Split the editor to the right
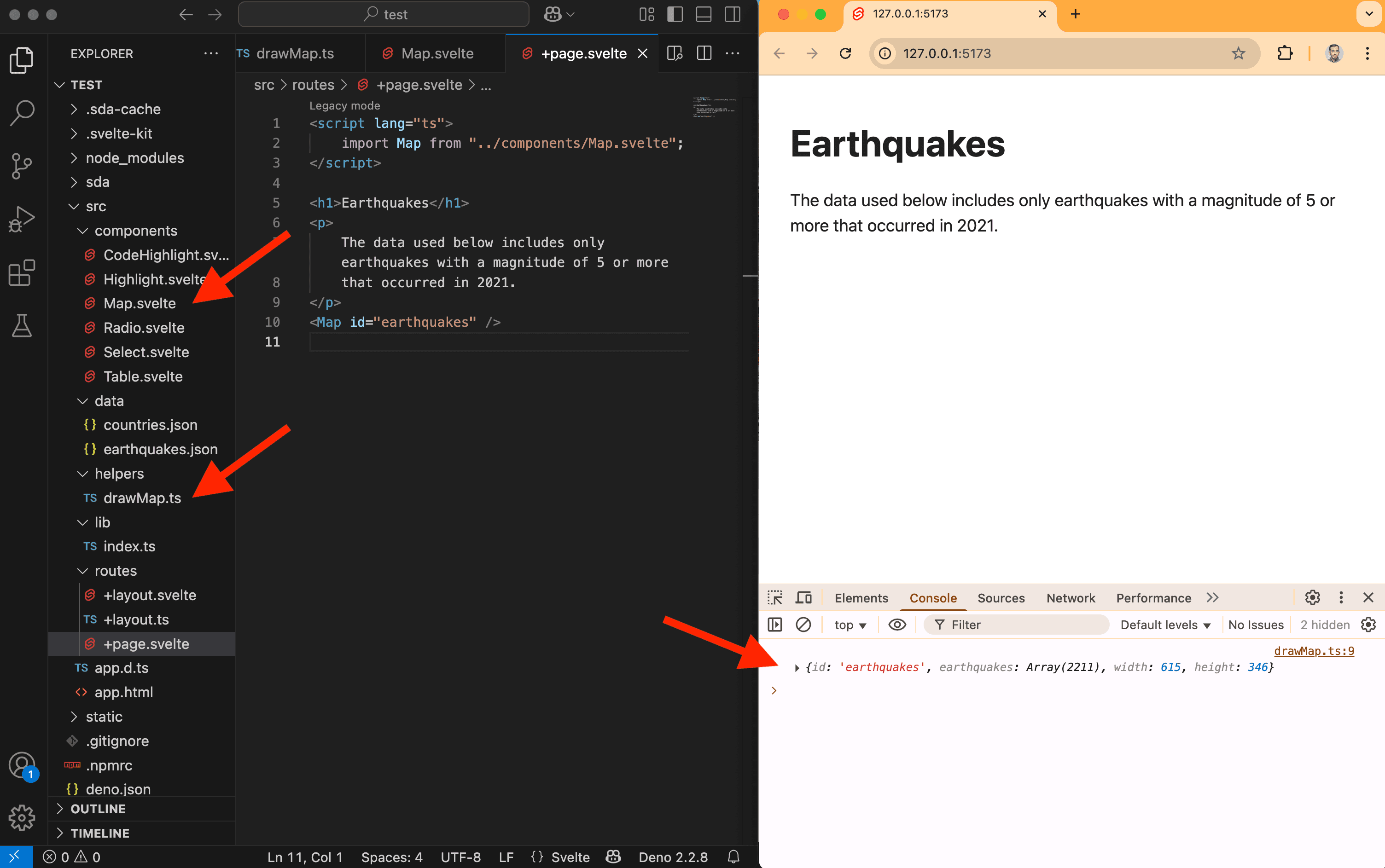This screenshot has height=868, width=1385. [x=704, y=53]
